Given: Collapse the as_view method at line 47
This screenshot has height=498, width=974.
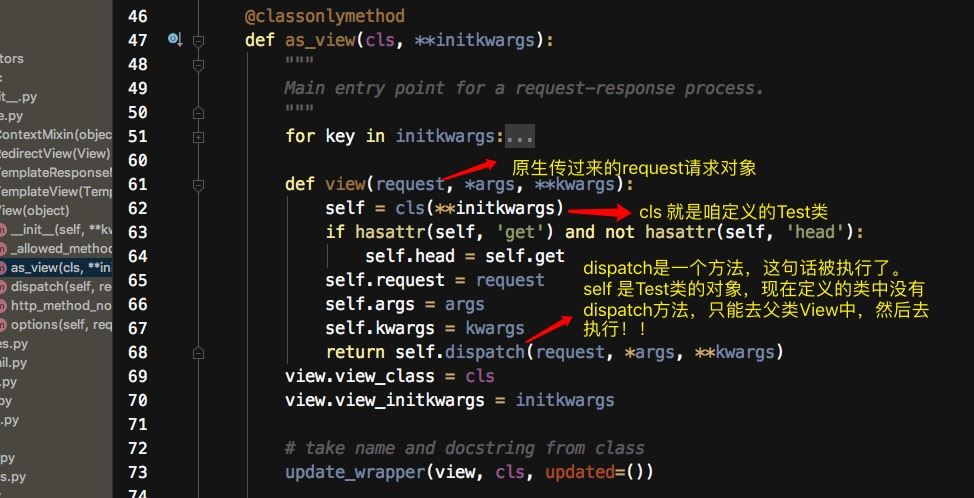Looking at the screenshot, I should 198,41.
